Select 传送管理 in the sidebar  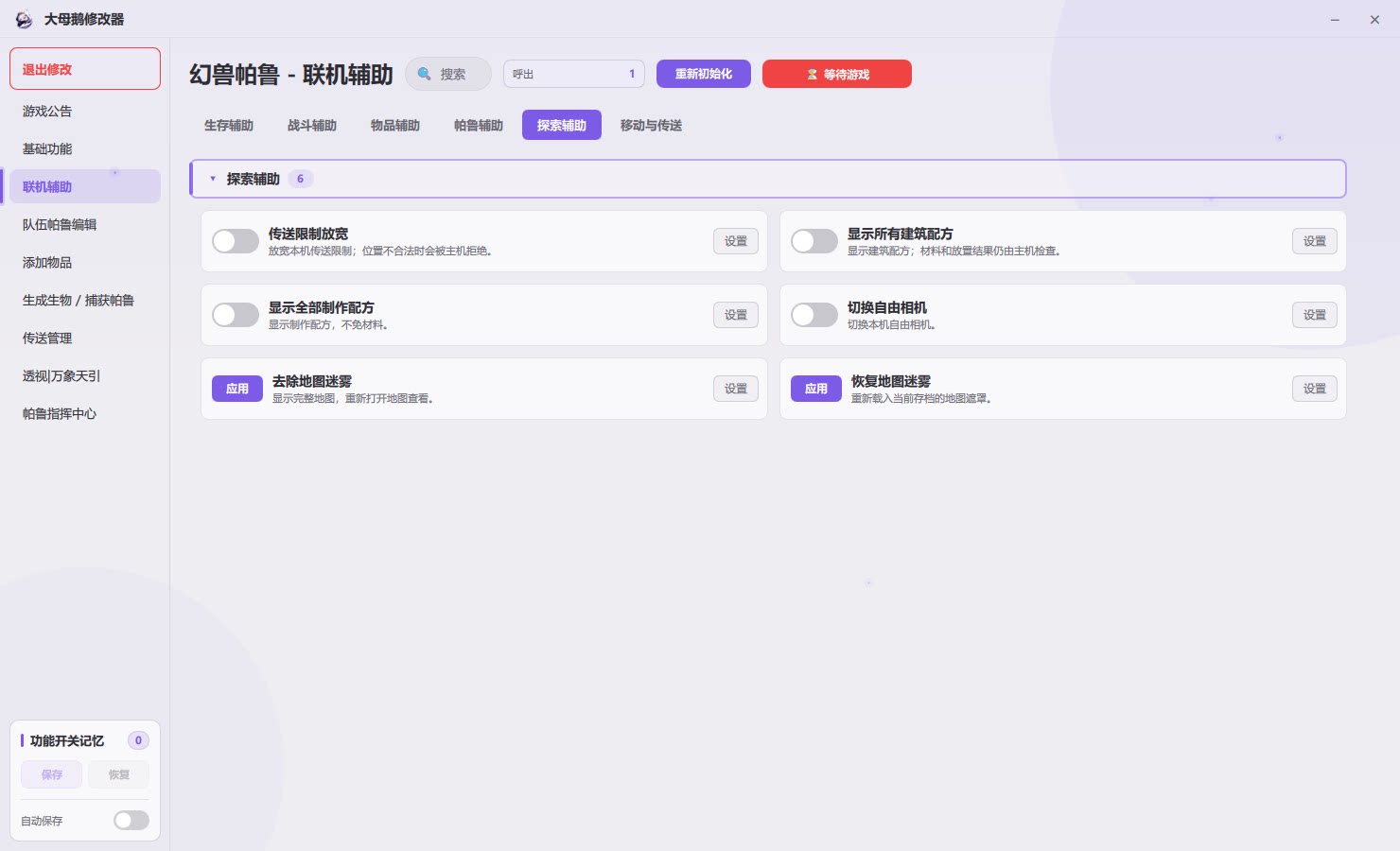coord(85,338)
